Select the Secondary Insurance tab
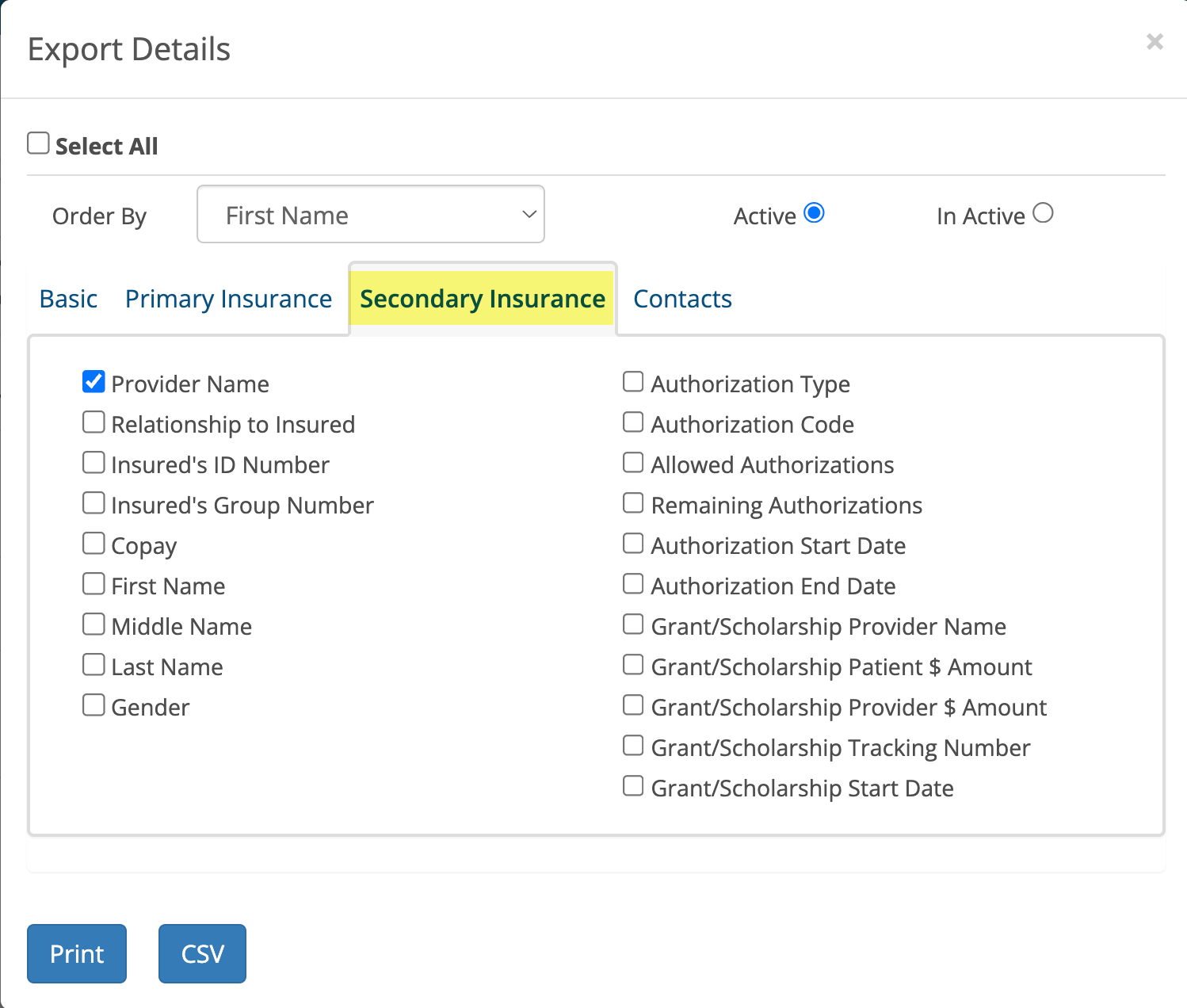This screenshot has height=1008, width=1187. click(483, 299)
